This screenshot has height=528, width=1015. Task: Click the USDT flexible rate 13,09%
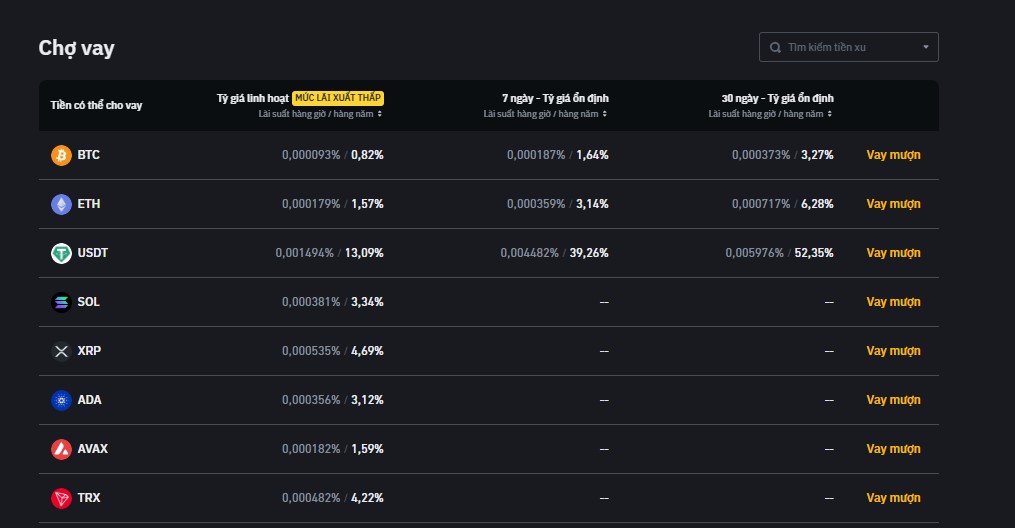coord(364,253)
